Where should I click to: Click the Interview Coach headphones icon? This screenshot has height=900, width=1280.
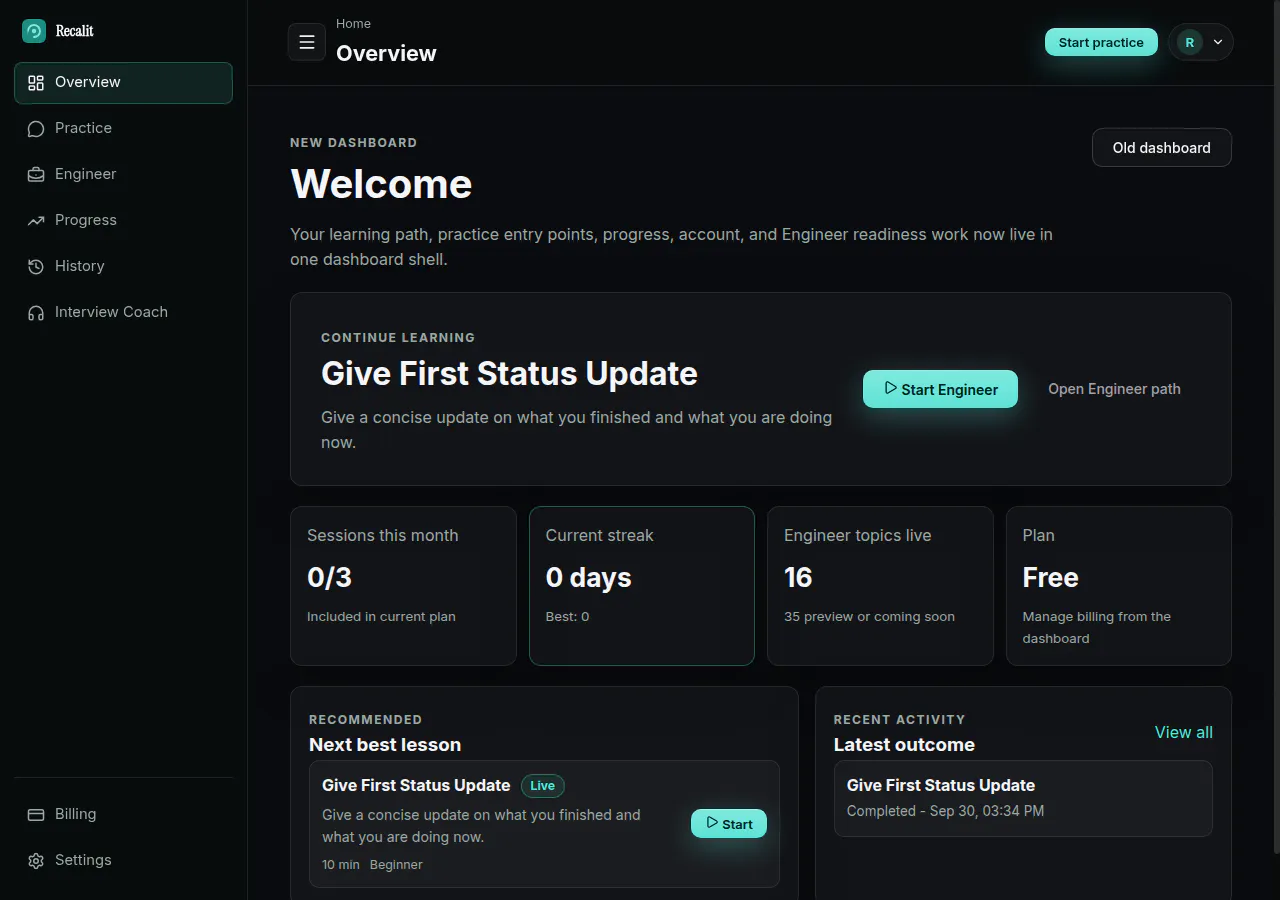coord(36,313)
